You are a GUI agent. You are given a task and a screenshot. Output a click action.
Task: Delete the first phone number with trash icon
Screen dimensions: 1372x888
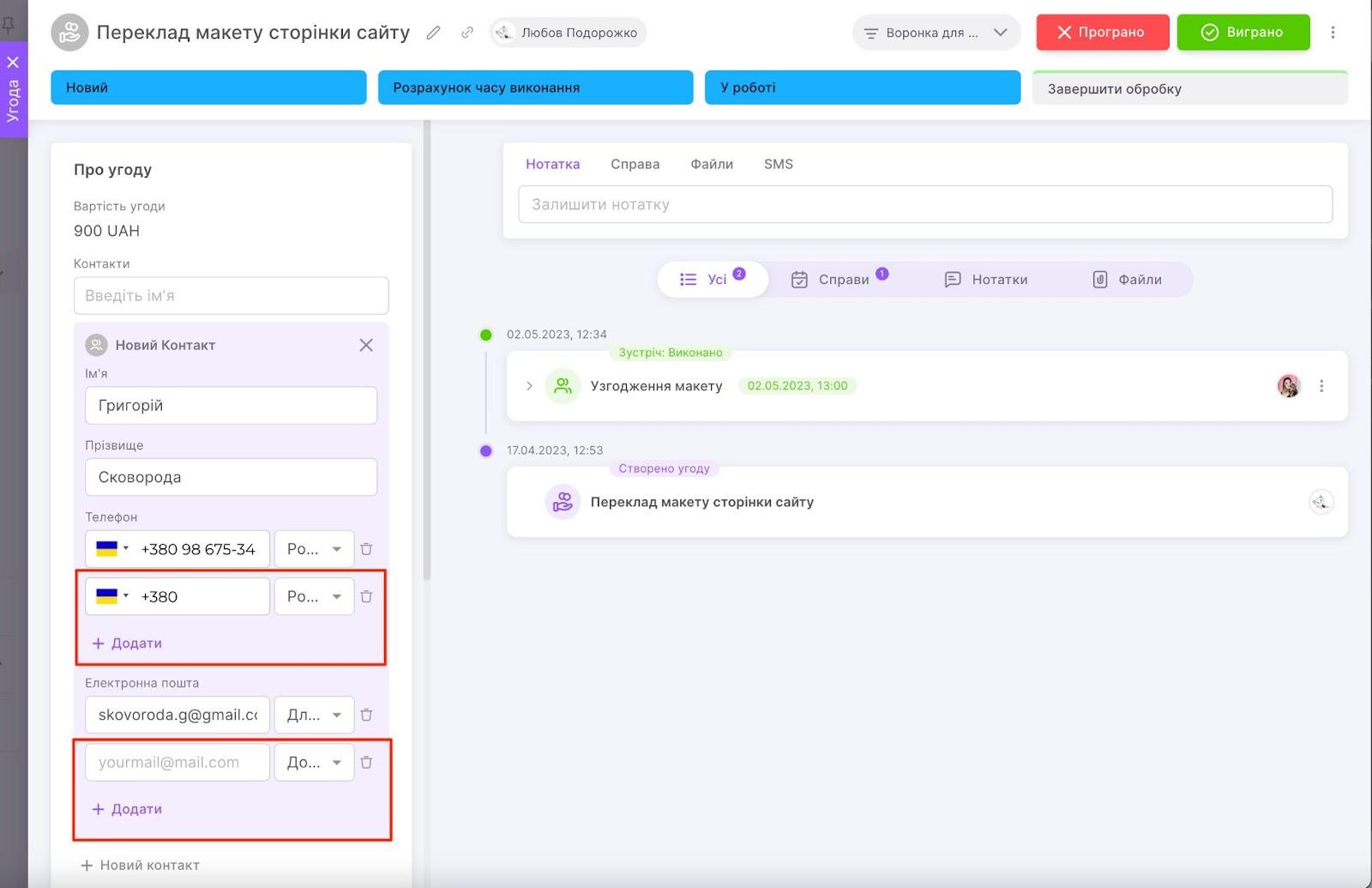tap(366, 549)
